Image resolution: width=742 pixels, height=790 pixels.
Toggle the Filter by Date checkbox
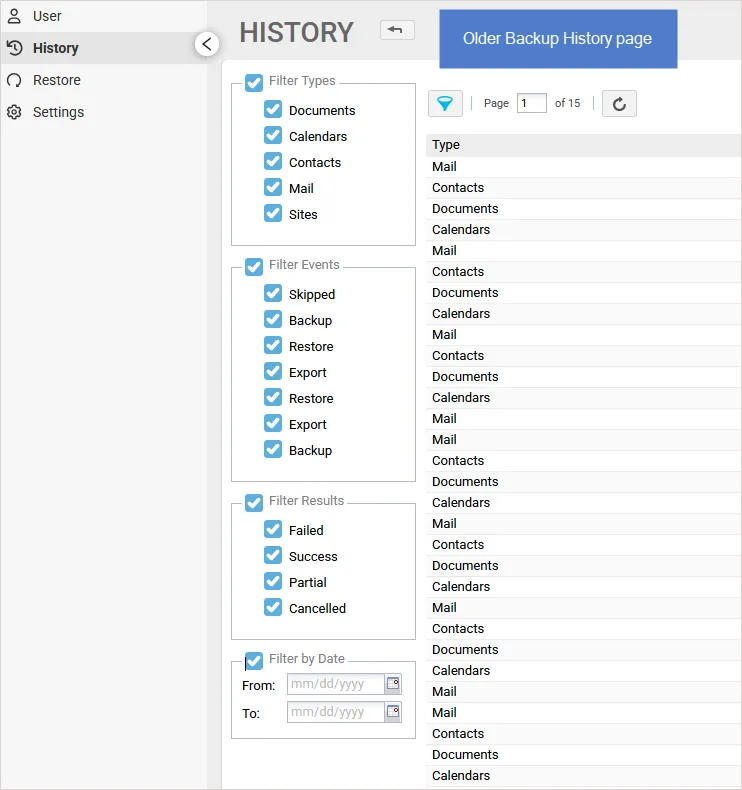coord(254,660)
